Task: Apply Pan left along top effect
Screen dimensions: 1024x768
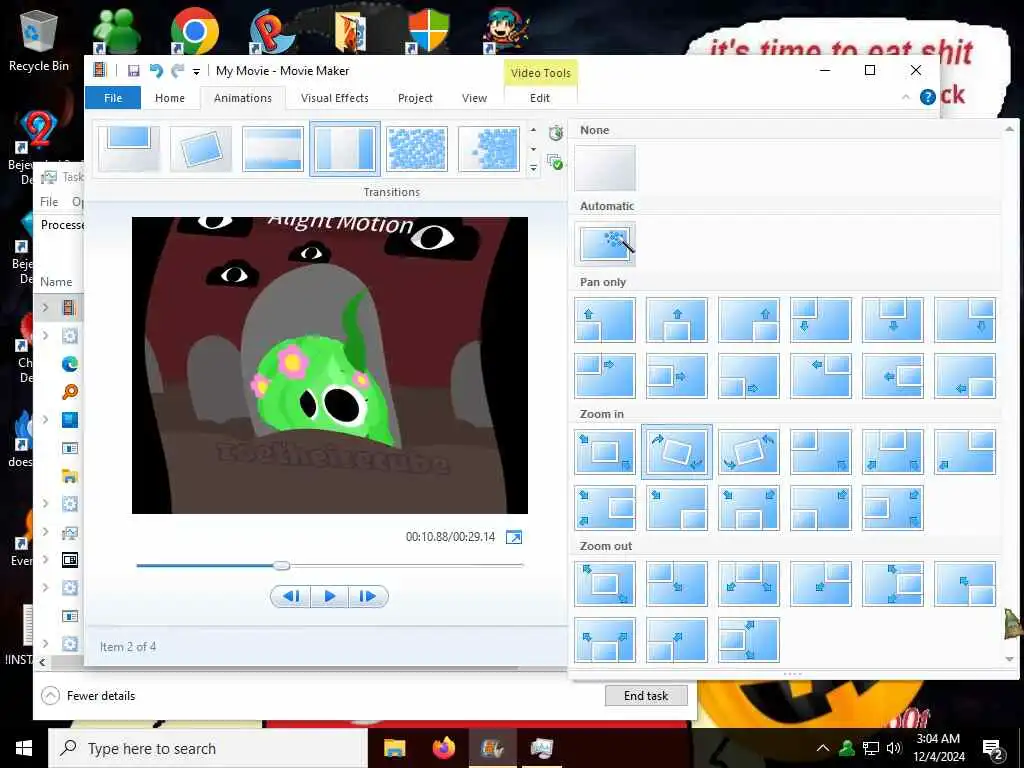Action: tap(821, 376)
